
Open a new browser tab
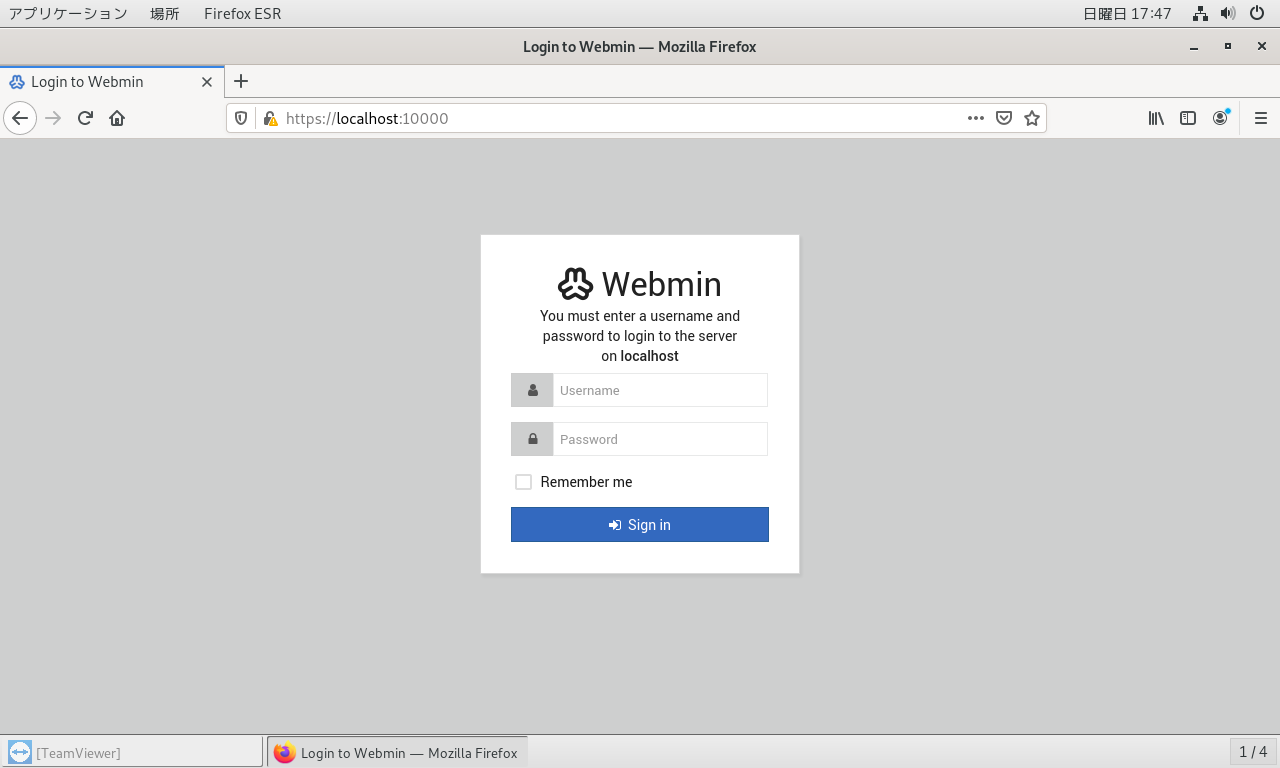point(241,82)
